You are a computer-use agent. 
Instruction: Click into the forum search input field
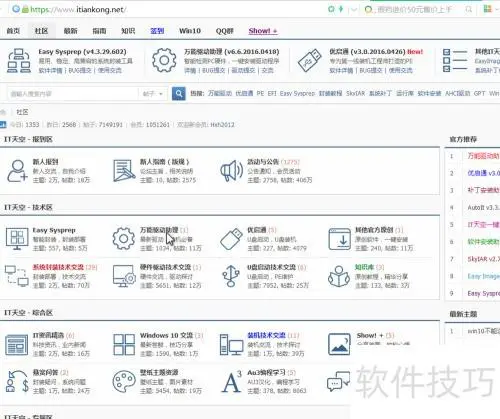(73, 94)
